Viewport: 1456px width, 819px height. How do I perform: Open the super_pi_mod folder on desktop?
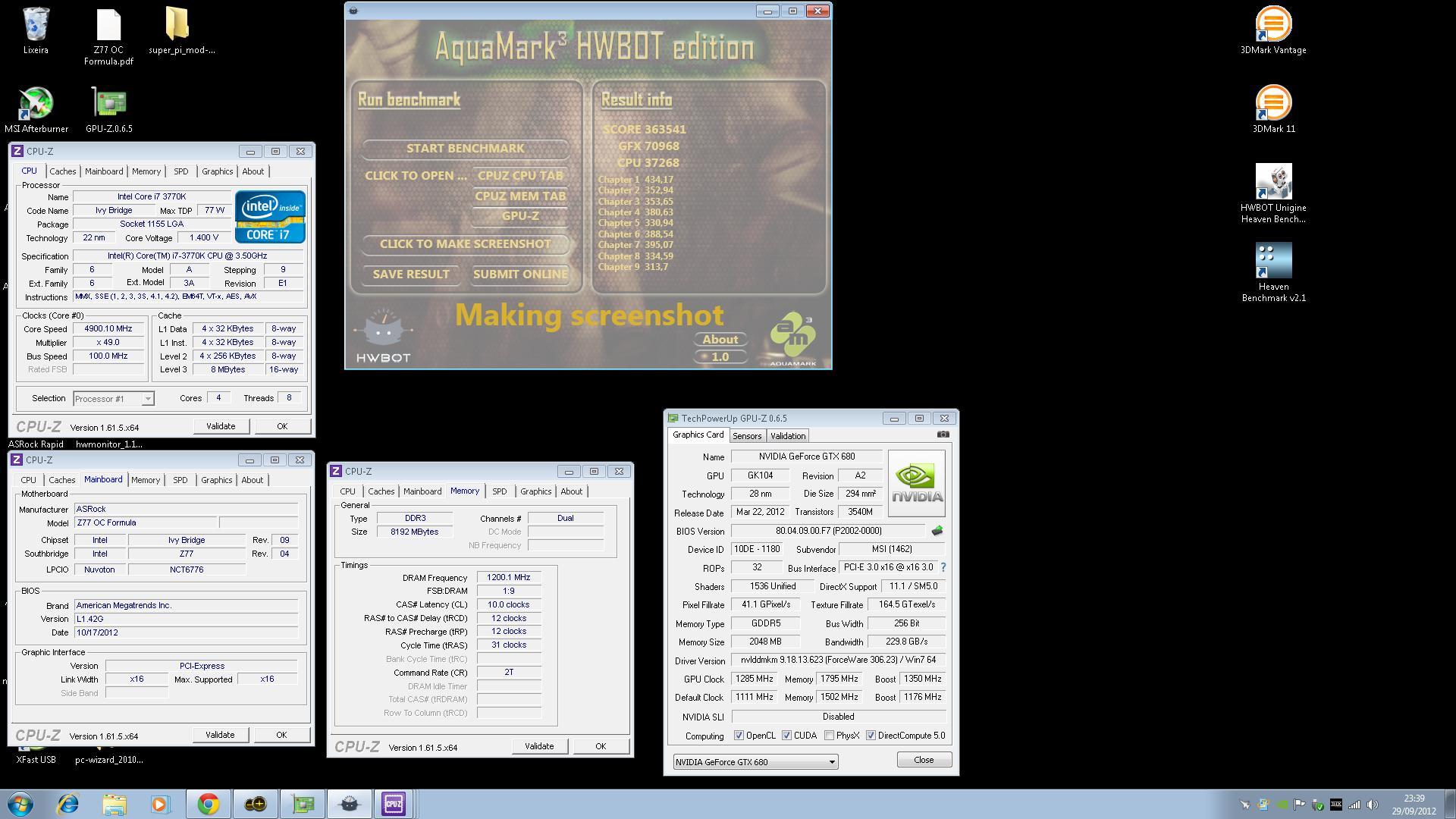[x=181, y=30]
